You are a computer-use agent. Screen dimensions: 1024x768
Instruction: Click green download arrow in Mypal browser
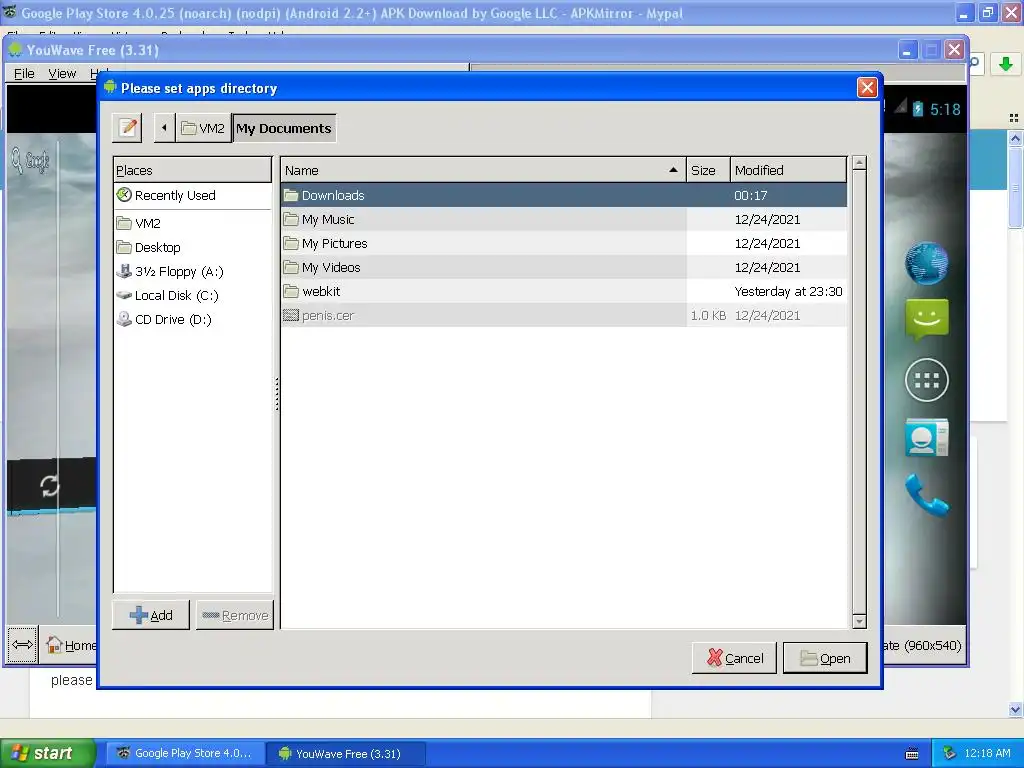point(1006,64)
